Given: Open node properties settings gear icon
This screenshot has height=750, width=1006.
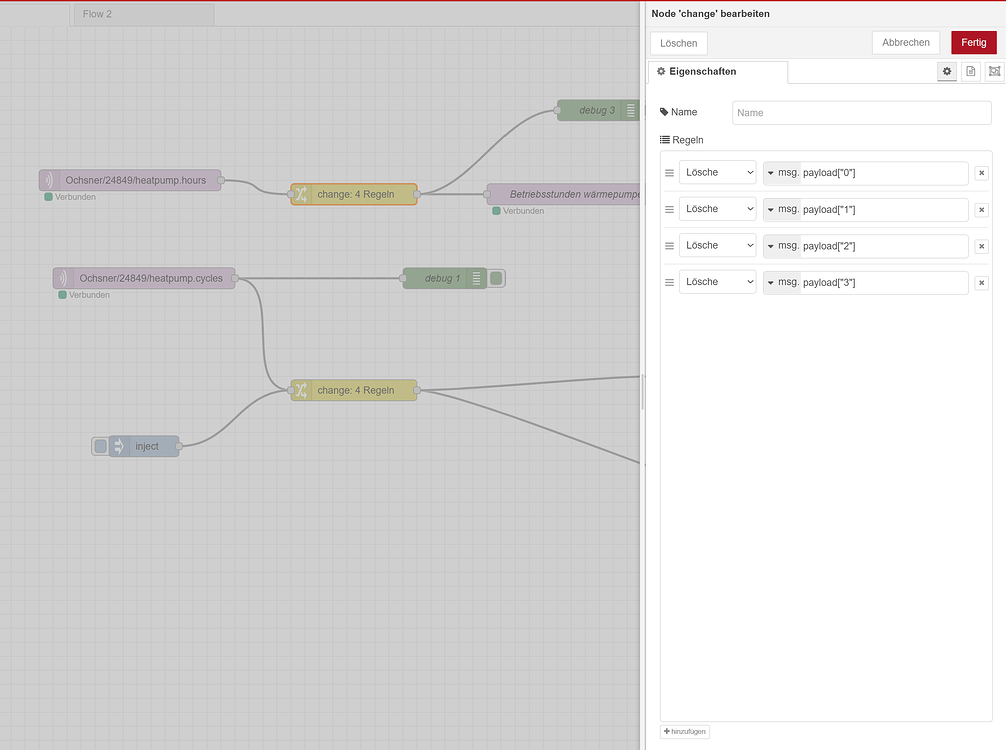Looking at the screenshot, I should [947, 71].
